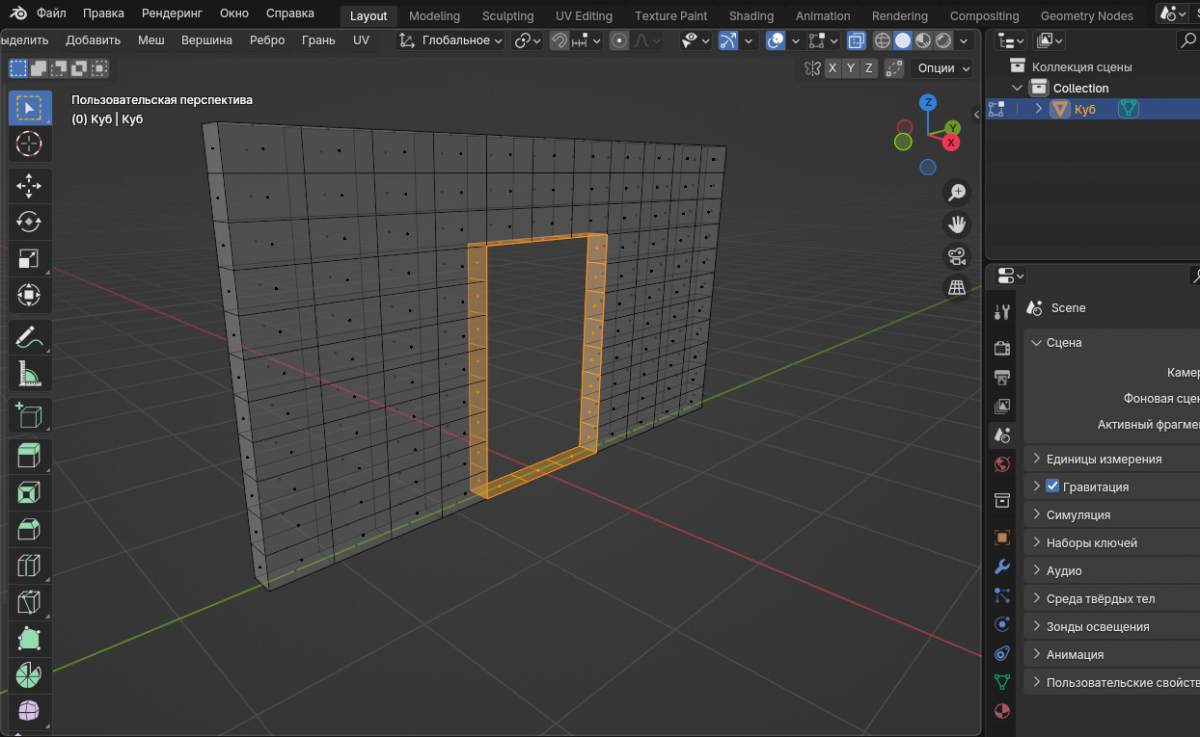Open the World properties tab

(1002, 464)
